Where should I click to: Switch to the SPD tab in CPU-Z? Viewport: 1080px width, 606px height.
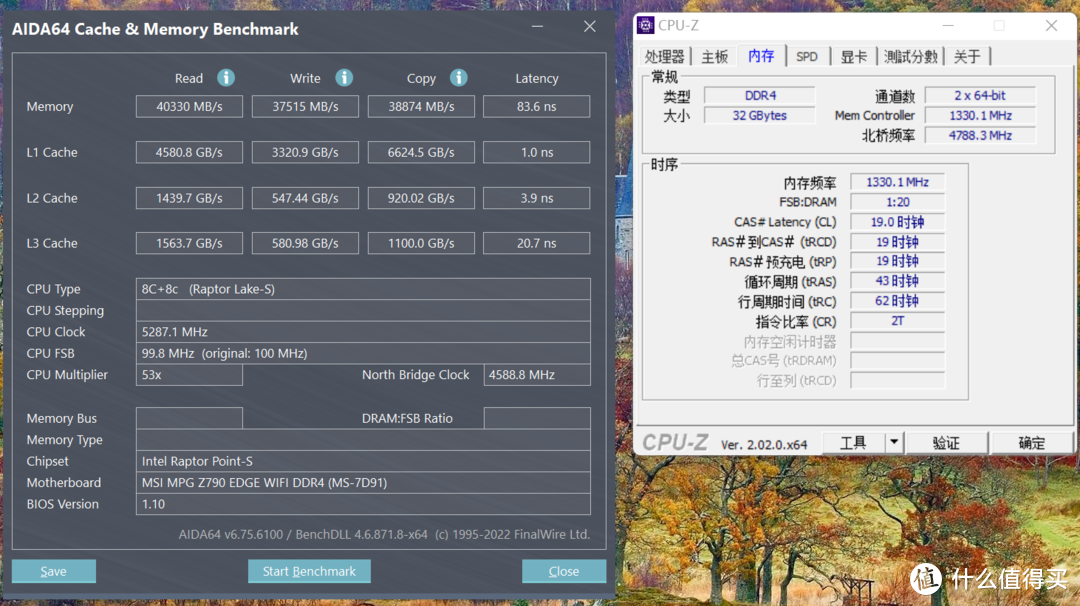click(x=807, y=57)
